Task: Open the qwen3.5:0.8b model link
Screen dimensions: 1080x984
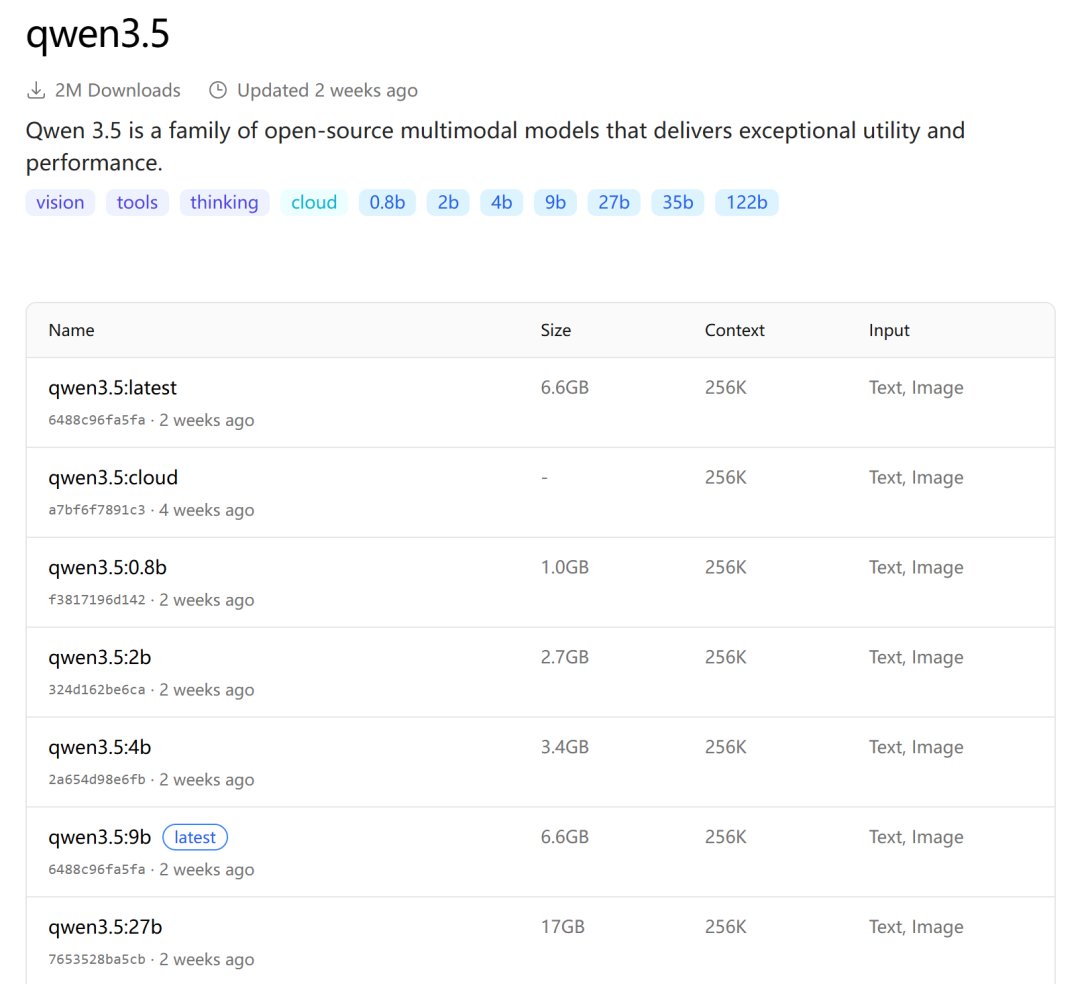Action: click(x=107, y=567)
